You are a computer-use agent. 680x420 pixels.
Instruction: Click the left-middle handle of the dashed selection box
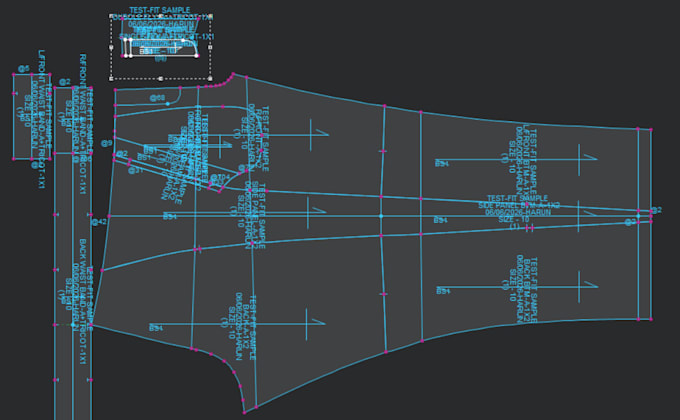tap(111, 47)
